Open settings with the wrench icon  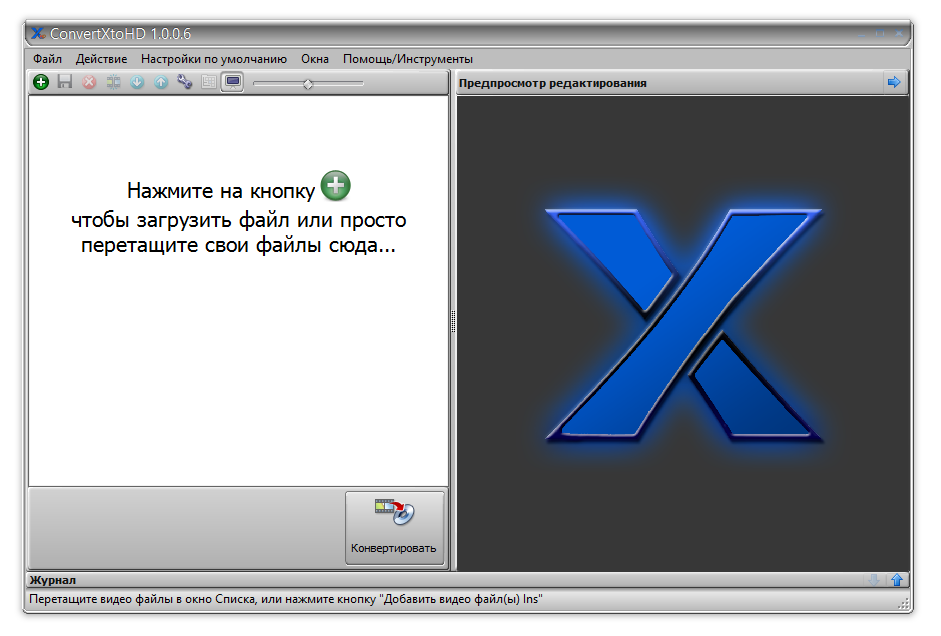pos(185,82)
